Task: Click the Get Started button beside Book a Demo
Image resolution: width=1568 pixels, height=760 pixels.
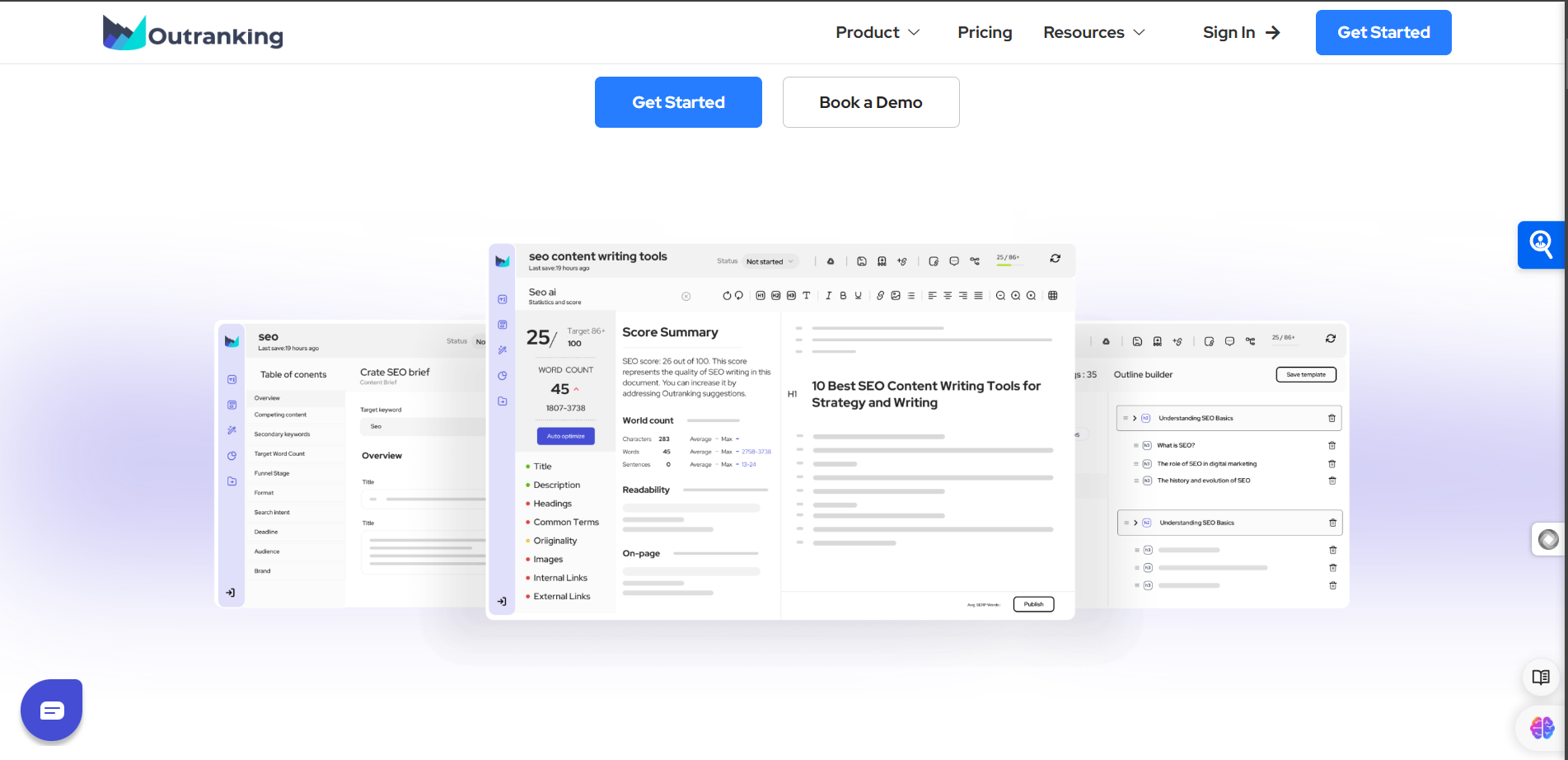Action: pyautogui.click(x=678, y=102)
